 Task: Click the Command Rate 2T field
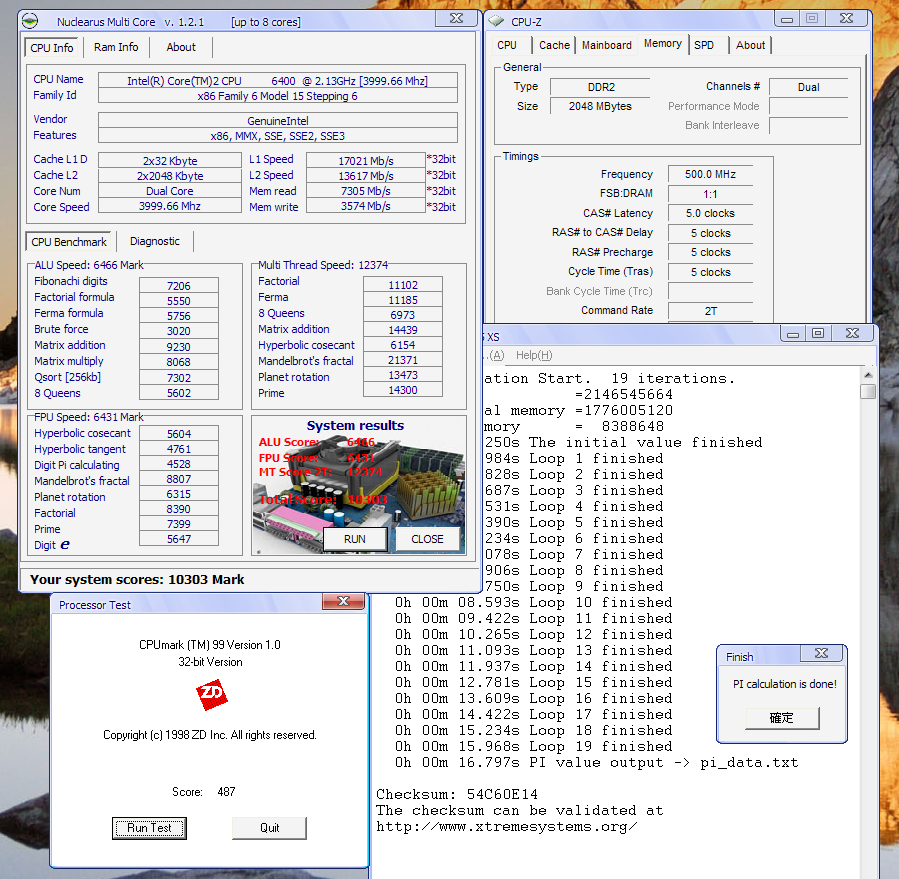point(710,311)
